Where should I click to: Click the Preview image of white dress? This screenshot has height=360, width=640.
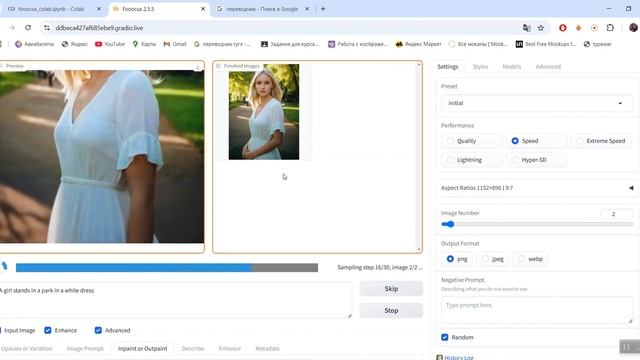[x=102, y=156]
